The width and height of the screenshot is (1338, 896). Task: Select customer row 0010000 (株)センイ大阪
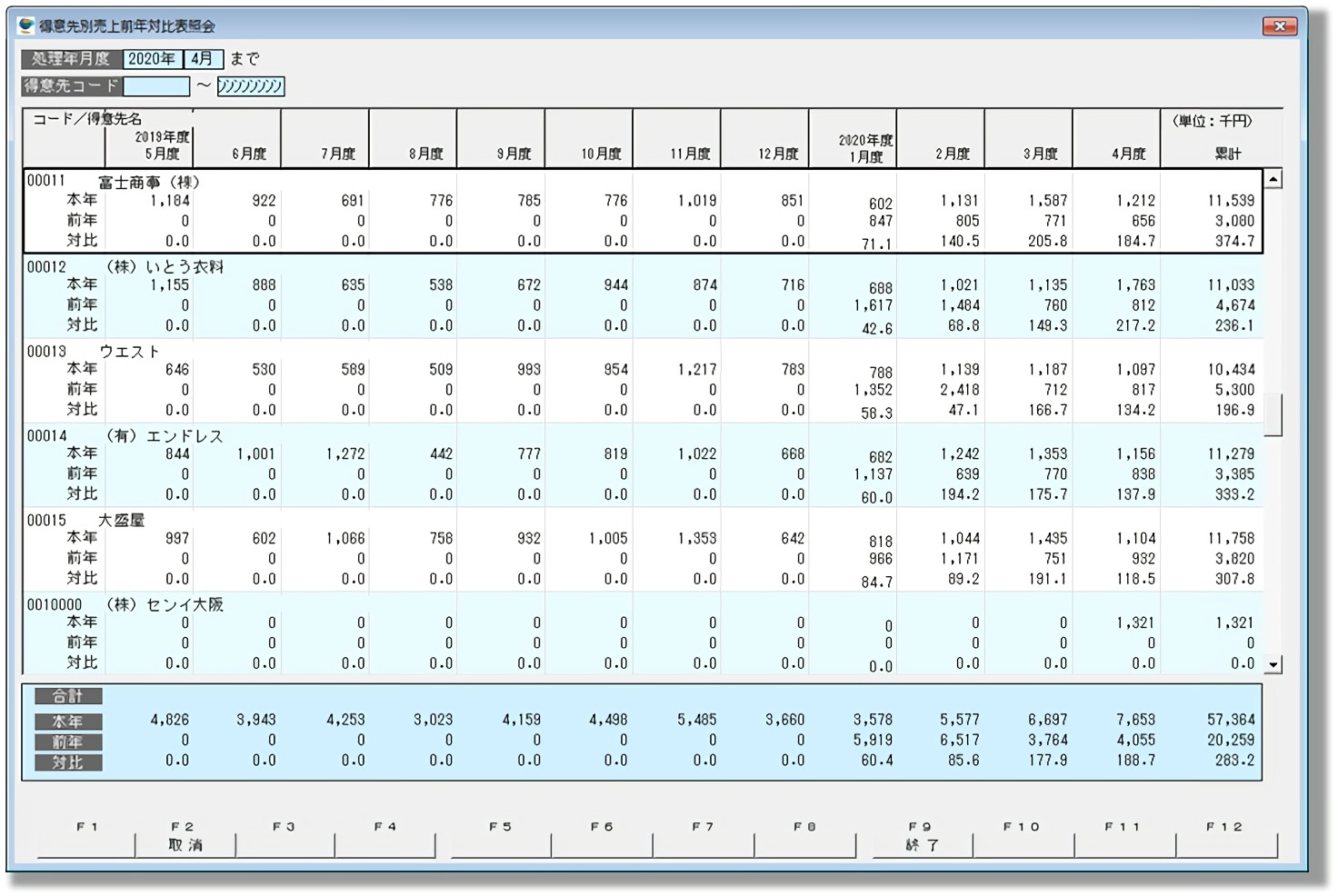click(643, 633)
